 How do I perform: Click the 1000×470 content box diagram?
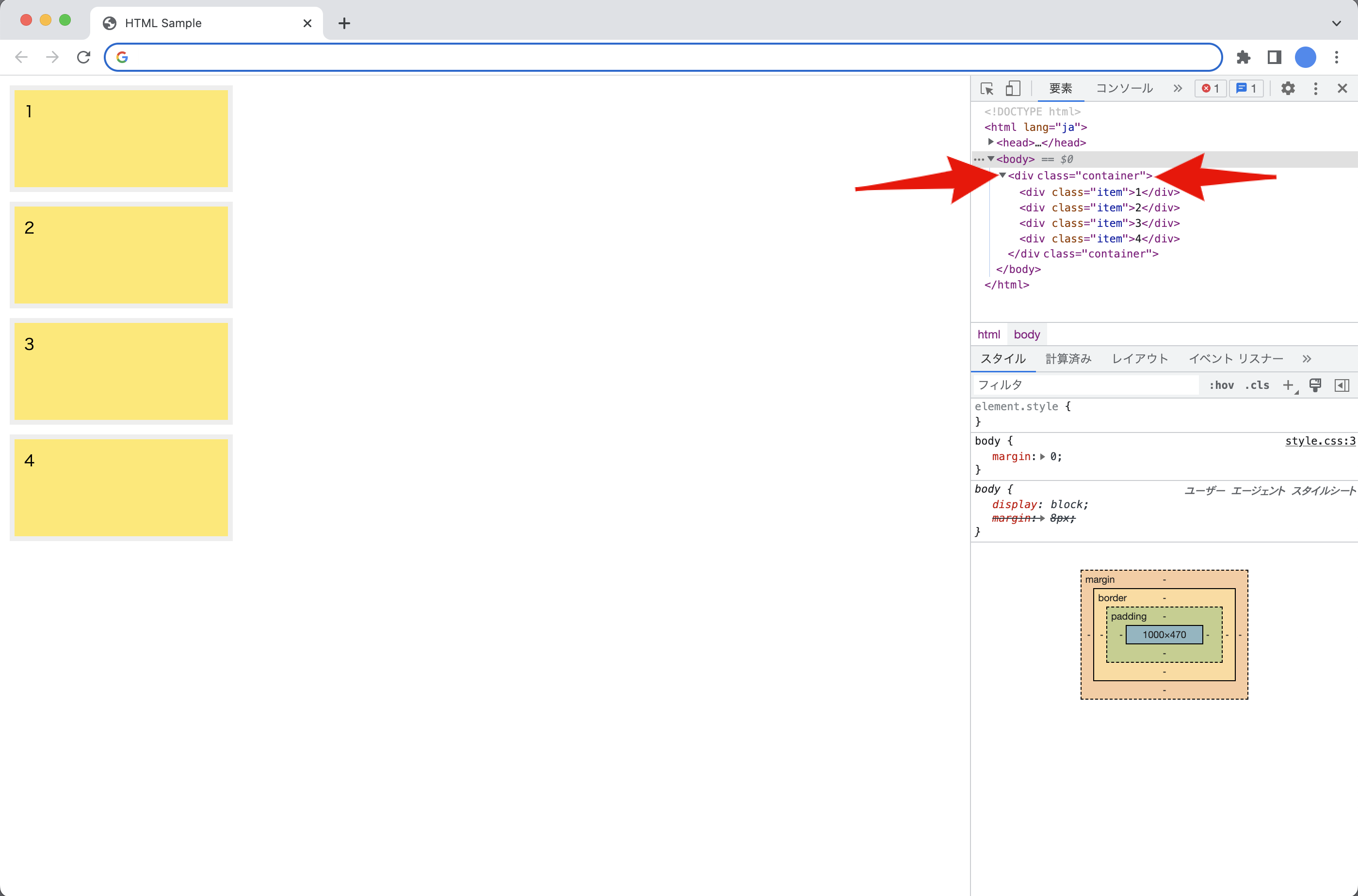tap(1164, 634)
